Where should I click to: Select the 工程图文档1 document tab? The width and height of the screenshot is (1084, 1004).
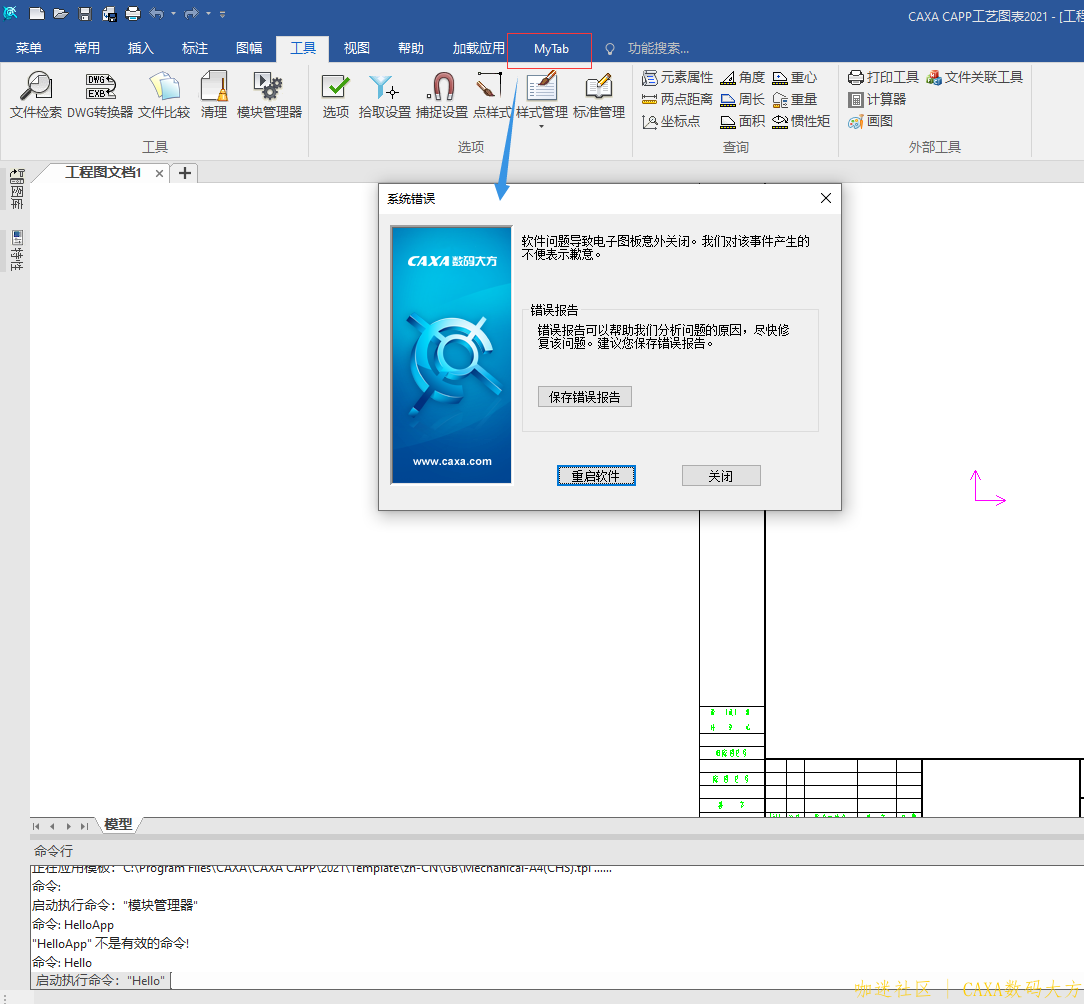click(102, 172)
